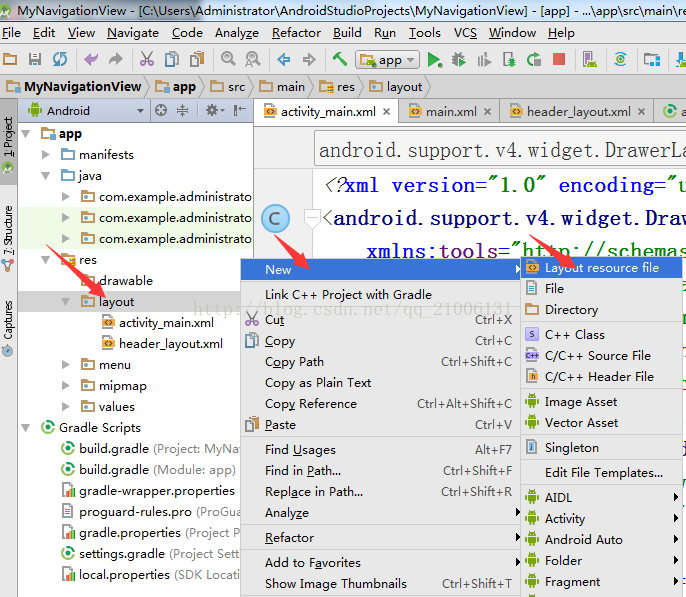Click the Collapse All icon in Project panel
686x597 pixels.
click(182, 111)
